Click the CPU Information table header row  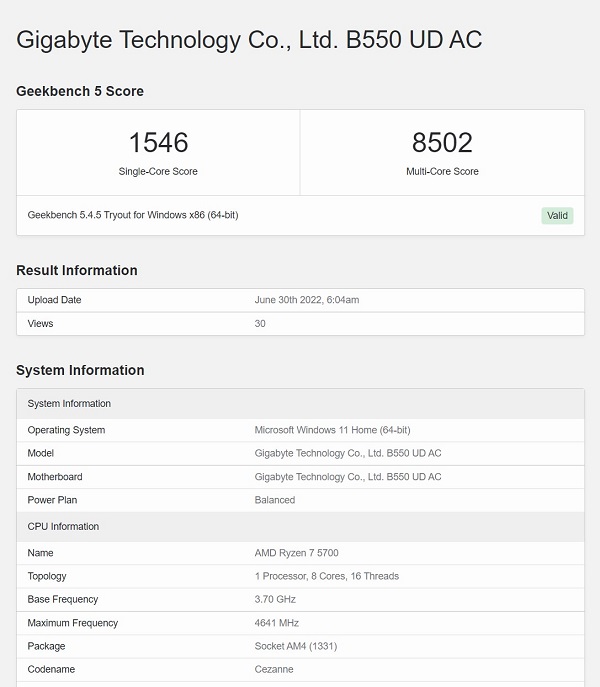click(x=300, y=527)
